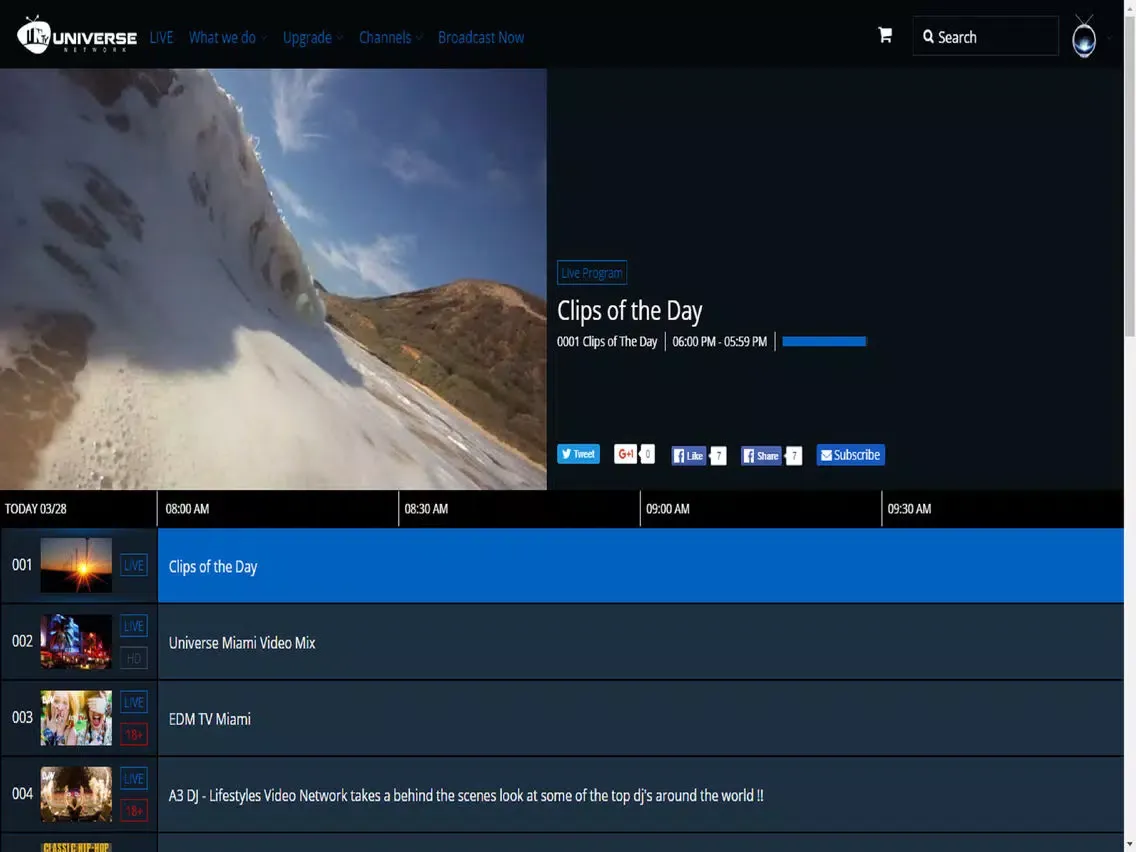This screenshot has width=1136, height=852.
Task: Expand the Channels dropdown menu
Action: coord(390,38)
